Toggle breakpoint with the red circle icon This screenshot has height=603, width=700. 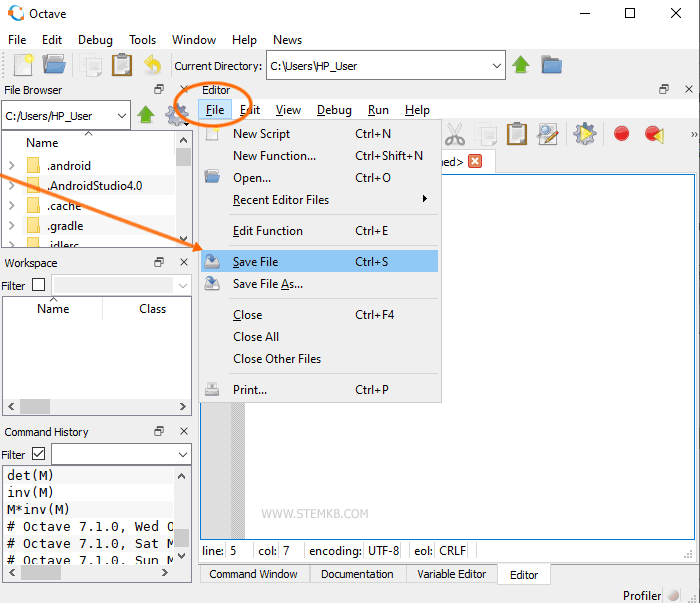[621, 134]
